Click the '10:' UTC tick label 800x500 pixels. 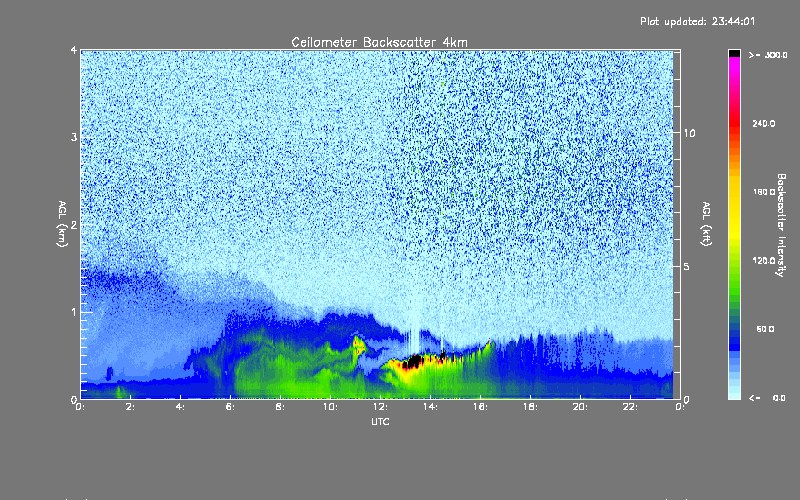point(330,407)
